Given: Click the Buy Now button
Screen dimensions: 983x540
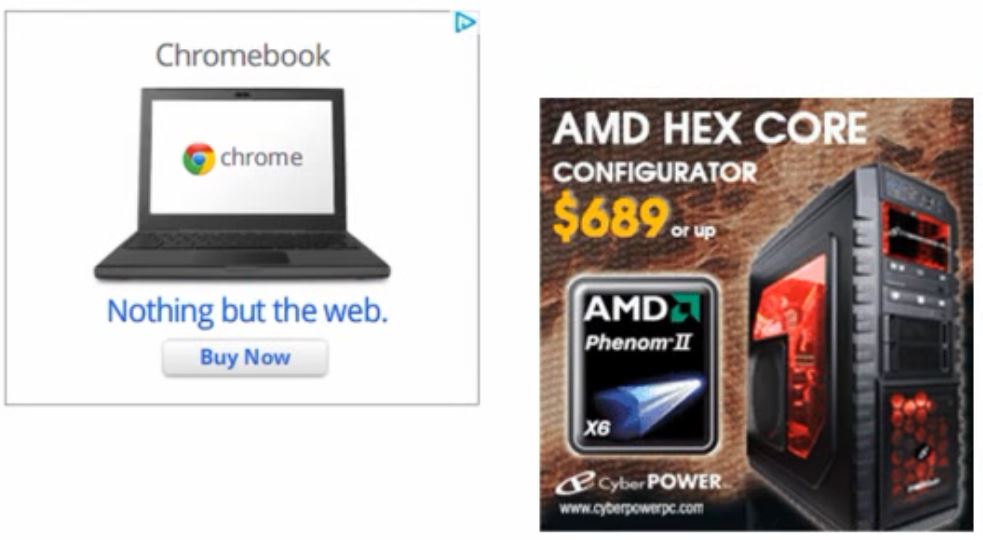Looking at the screenshot, I should click(x=245, y=357).
